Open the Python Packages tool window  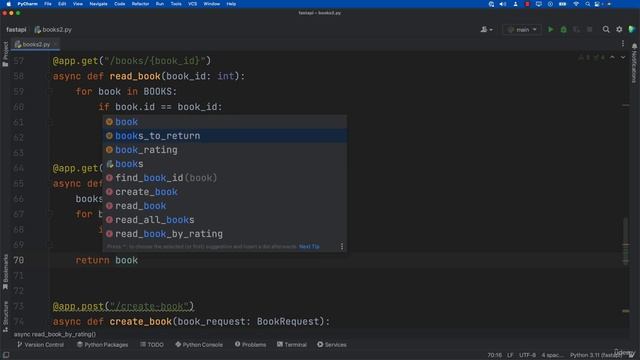pos(102,345)
